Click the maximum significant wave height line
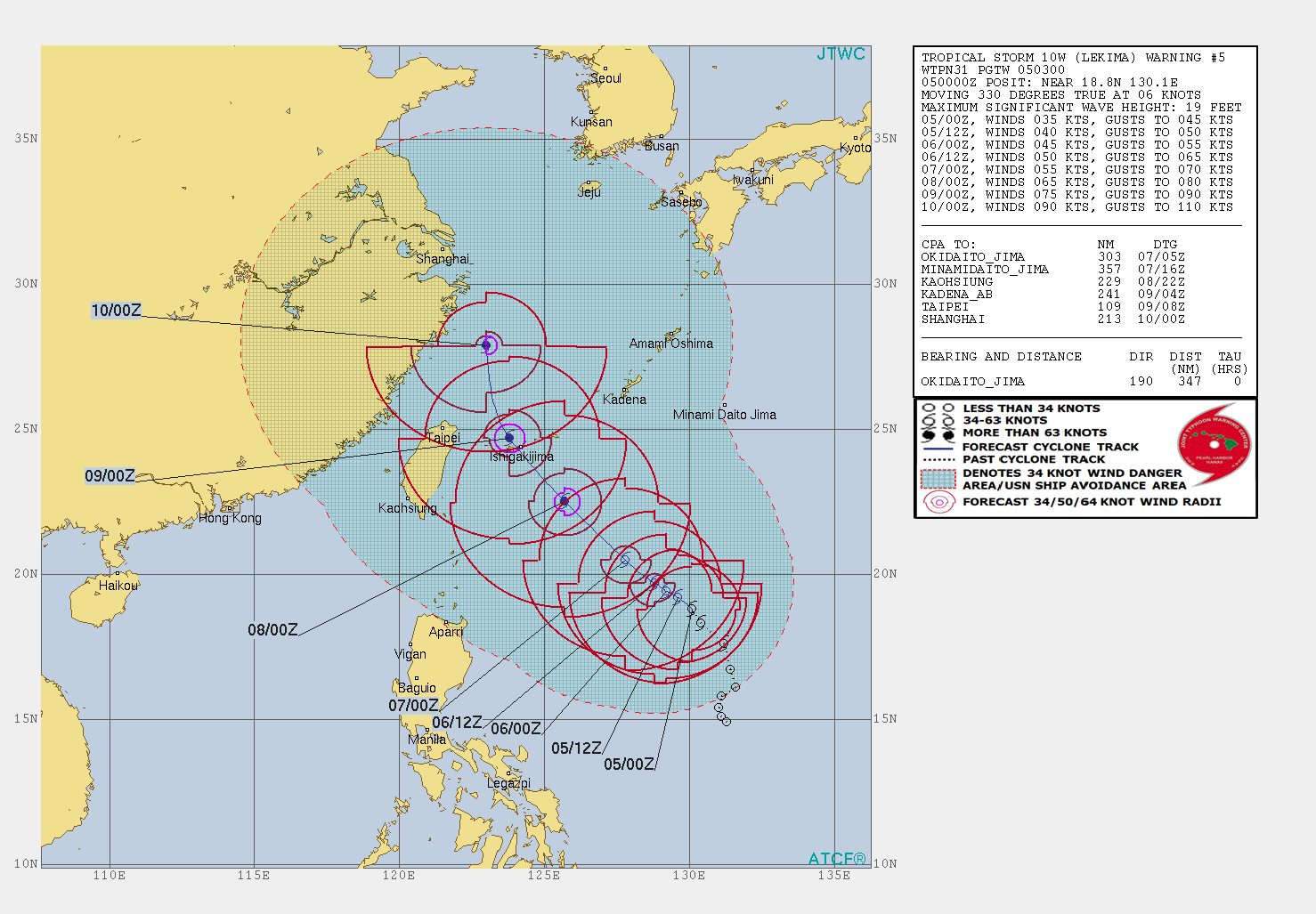This screenshot has height=914, width=1316. click(x=1081, y=107)
